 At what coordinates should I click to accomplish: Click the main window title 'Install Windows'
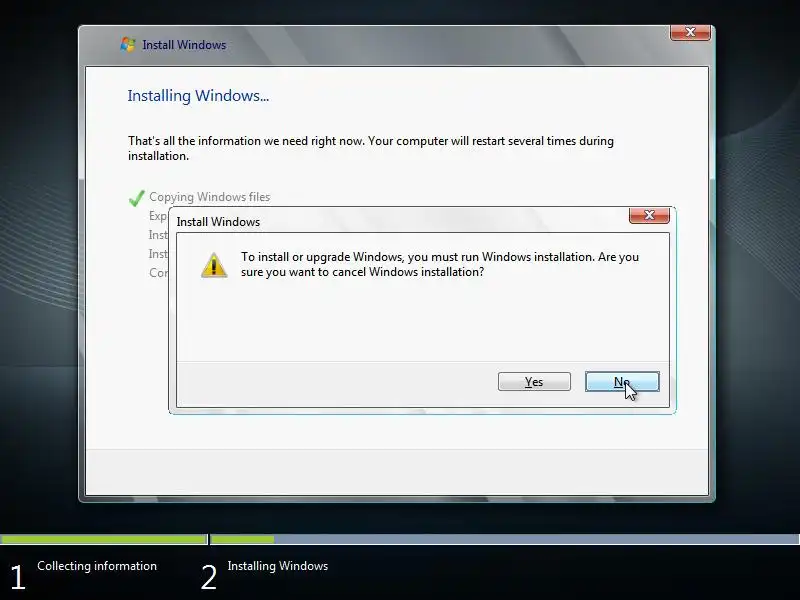(x=184, y=45)
